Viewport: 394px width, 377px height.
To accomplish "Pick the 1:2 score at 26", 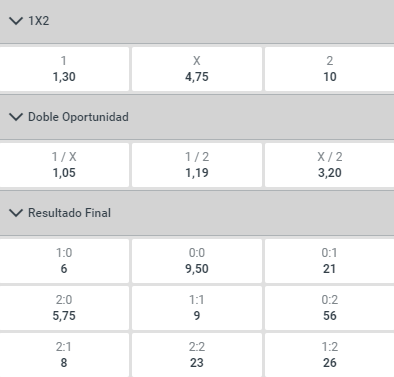I will click(329, 355).
